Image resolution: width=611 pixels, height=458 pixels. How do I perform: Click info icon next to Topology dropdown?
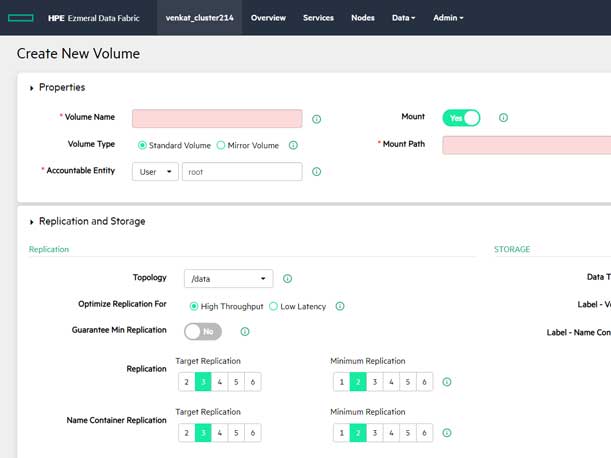(287, 279)
